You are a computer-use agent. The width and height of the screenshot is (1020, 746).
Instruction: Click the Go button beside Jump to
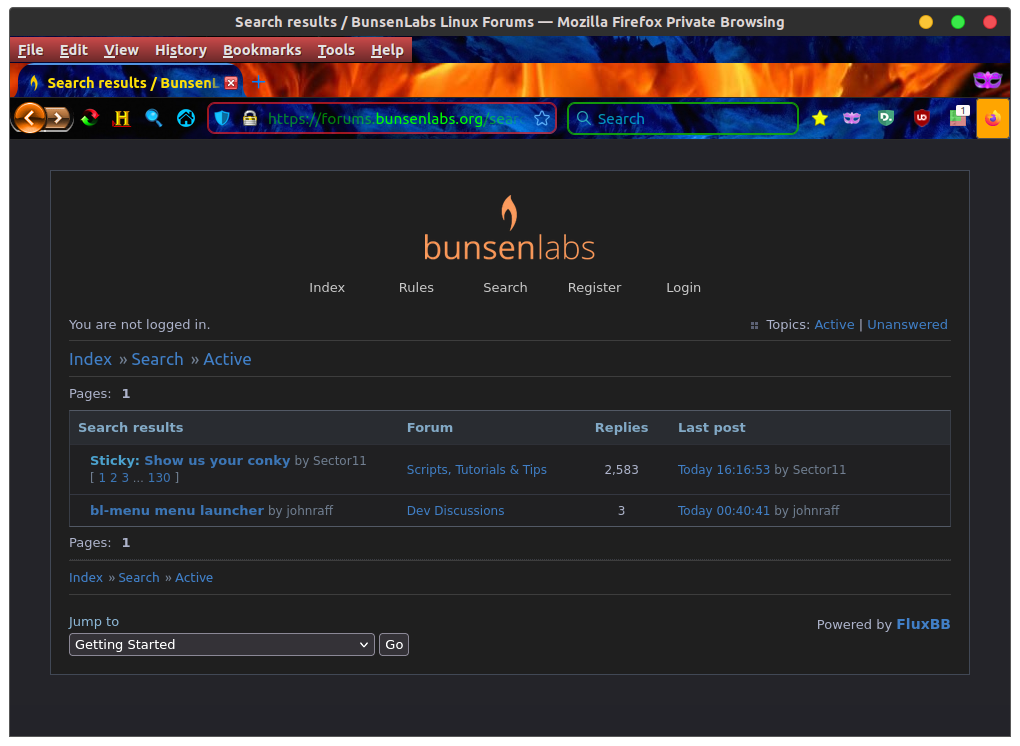(x=394, y=645)
